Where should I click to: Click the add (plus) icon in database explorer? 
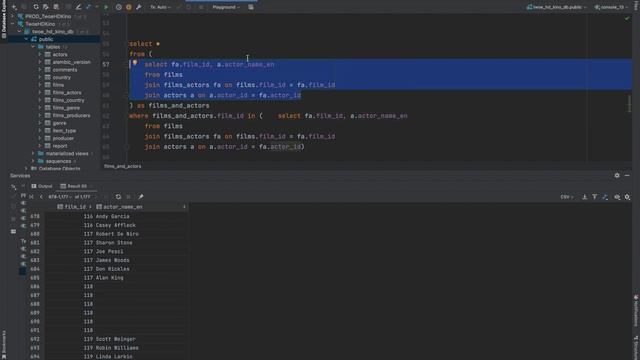(14, 7)
